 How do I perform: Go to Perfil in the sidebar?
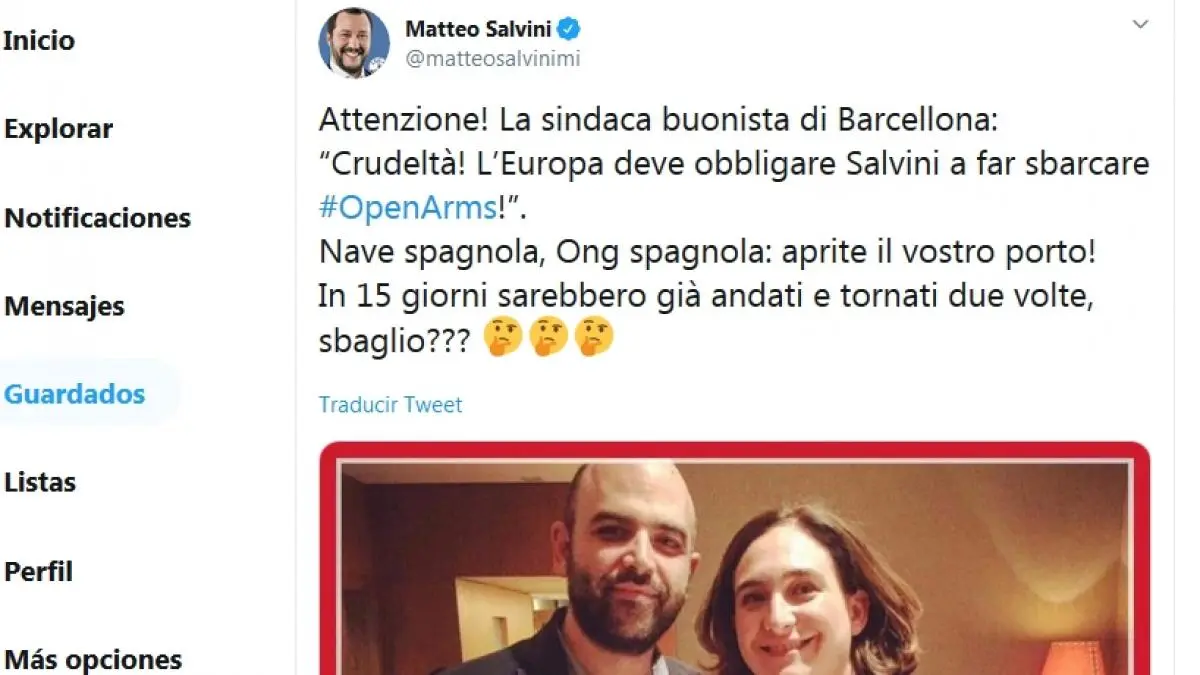click(x=39, y=571)
